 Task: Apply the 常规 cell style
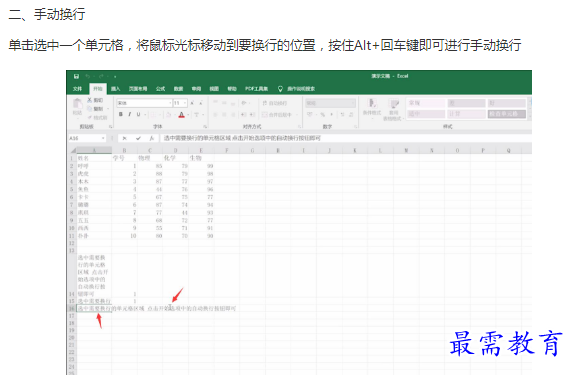click(426, 103)
